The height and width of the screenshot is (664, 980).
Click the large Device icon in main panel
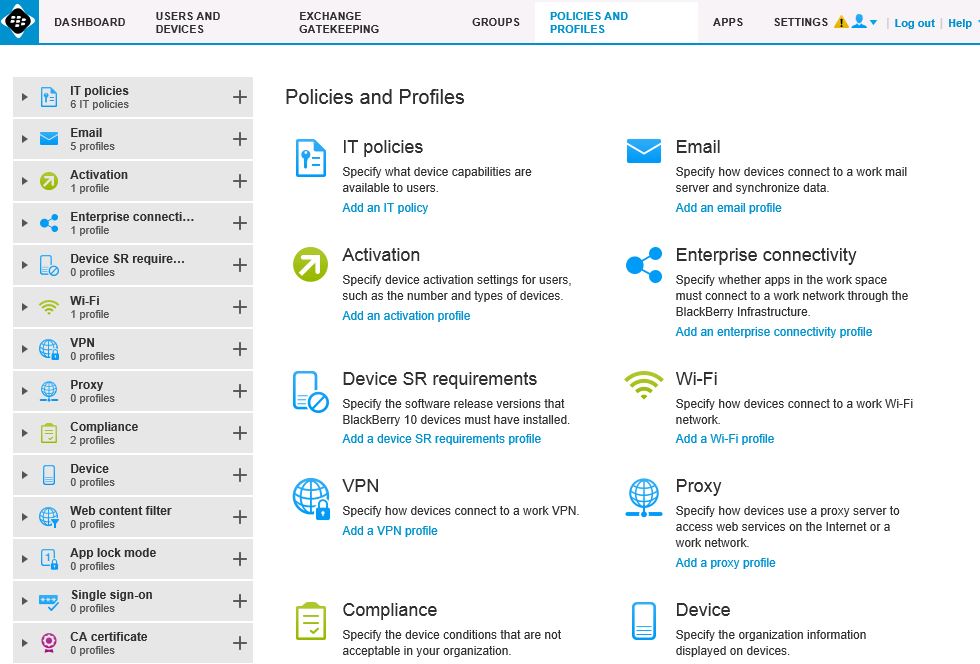pos(644,621)
